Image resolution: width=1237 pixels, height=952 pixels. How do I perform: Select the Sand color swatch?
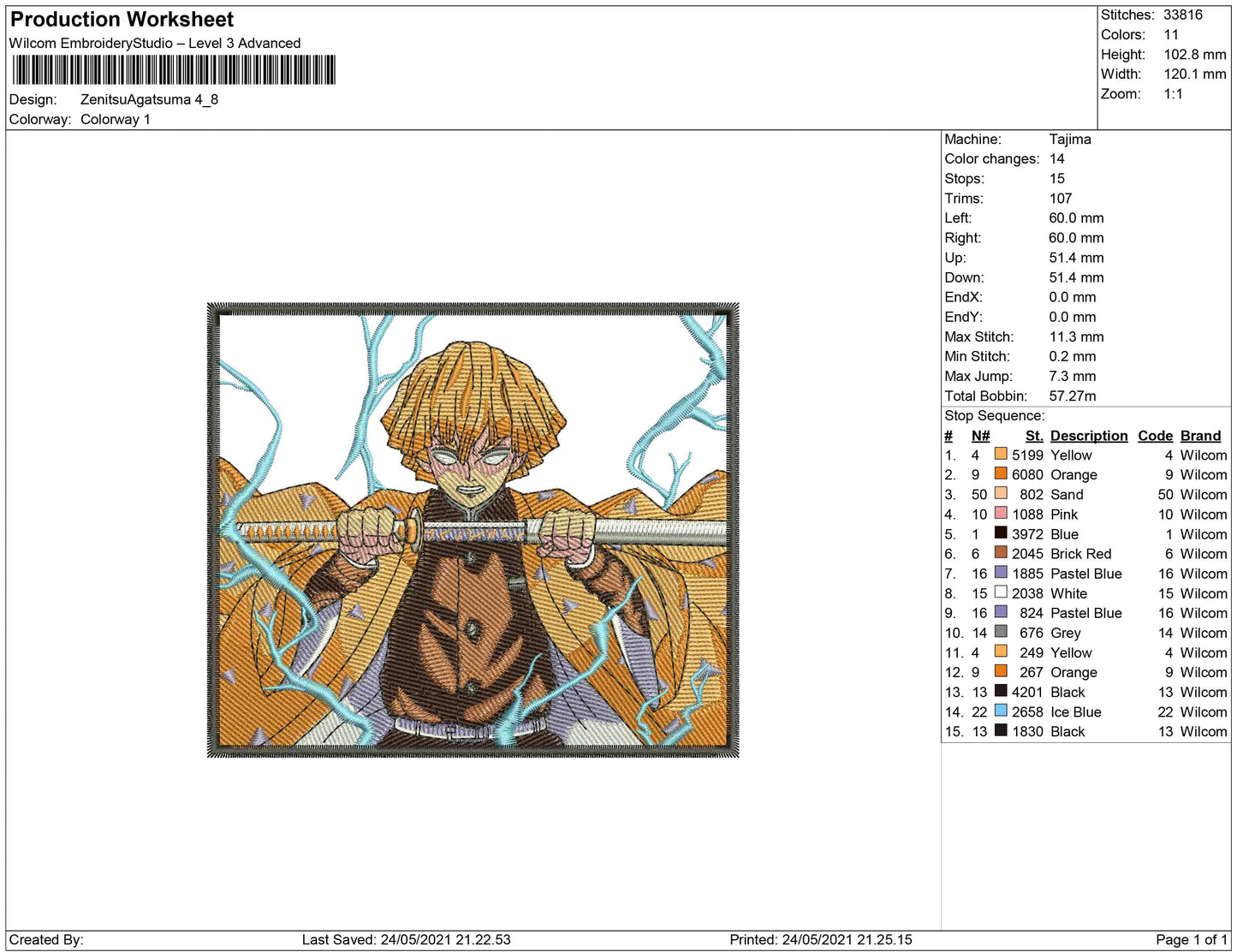(x=1001, y=493)
